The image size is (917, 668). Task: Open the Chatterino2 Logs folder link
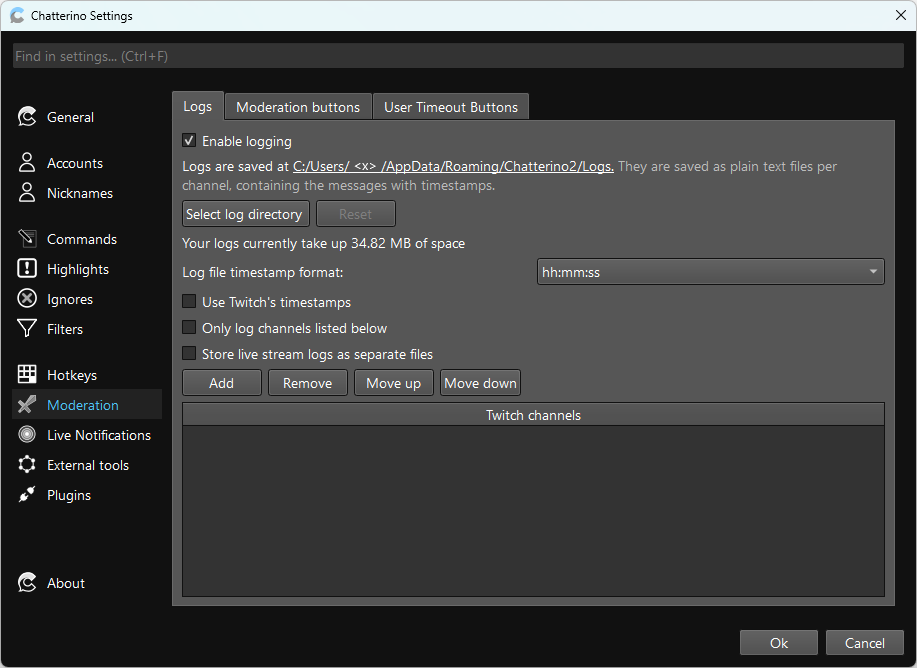[x=453, y=166]
